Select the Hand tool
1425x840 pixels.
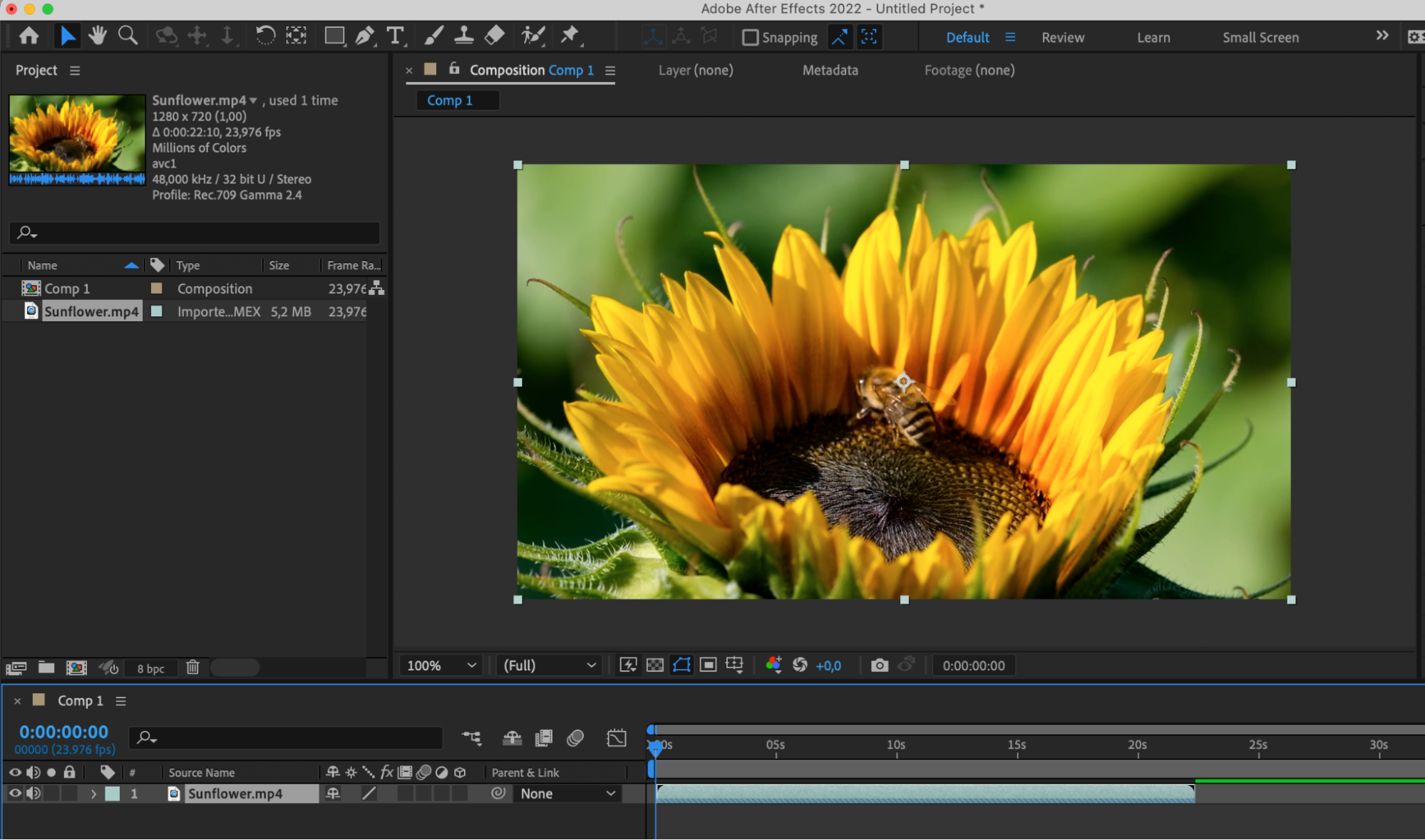pos(97,36)
